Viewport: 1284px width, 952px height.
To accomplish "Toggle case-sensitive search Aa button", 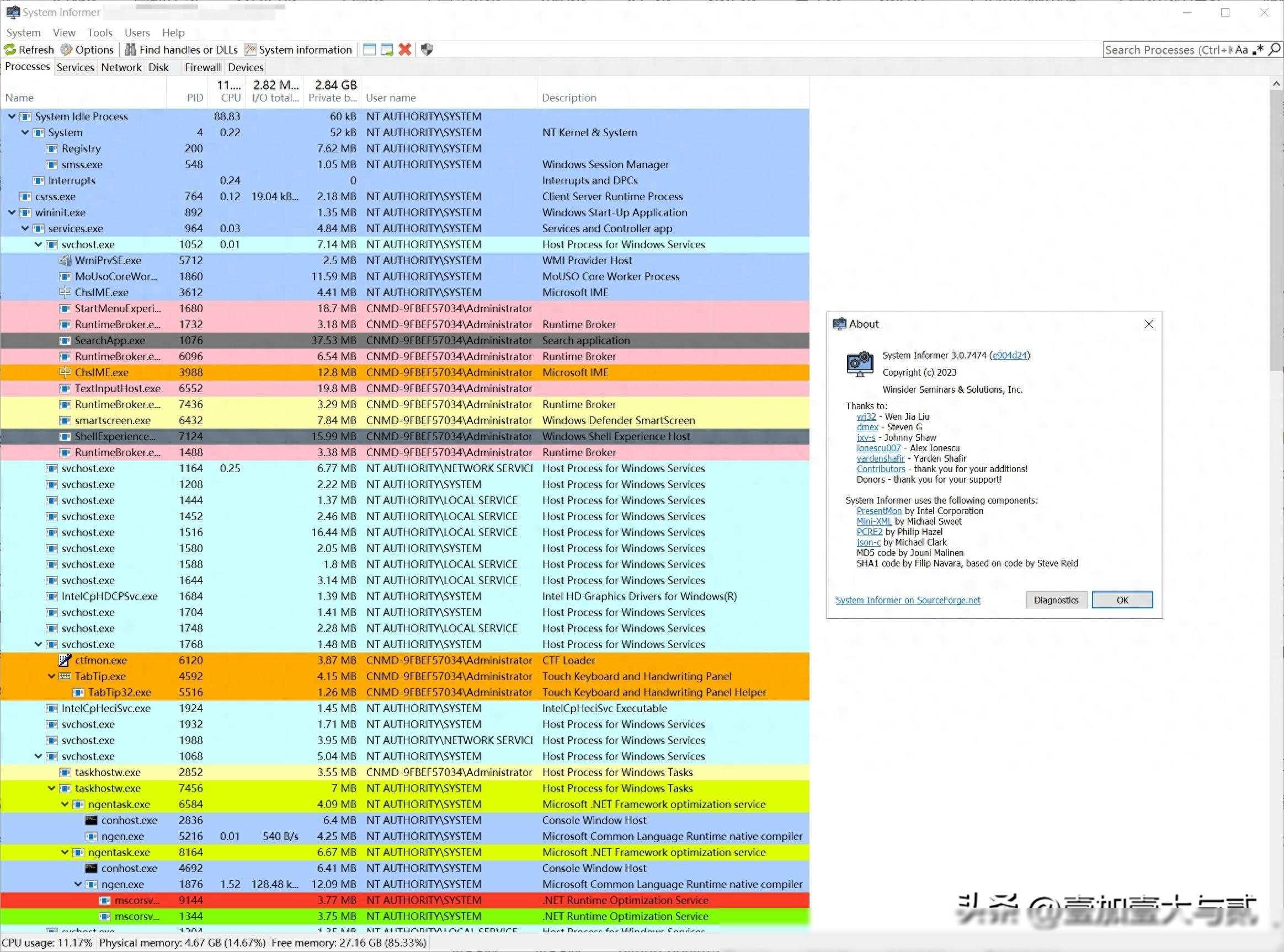I will [x=1242, y=50].
